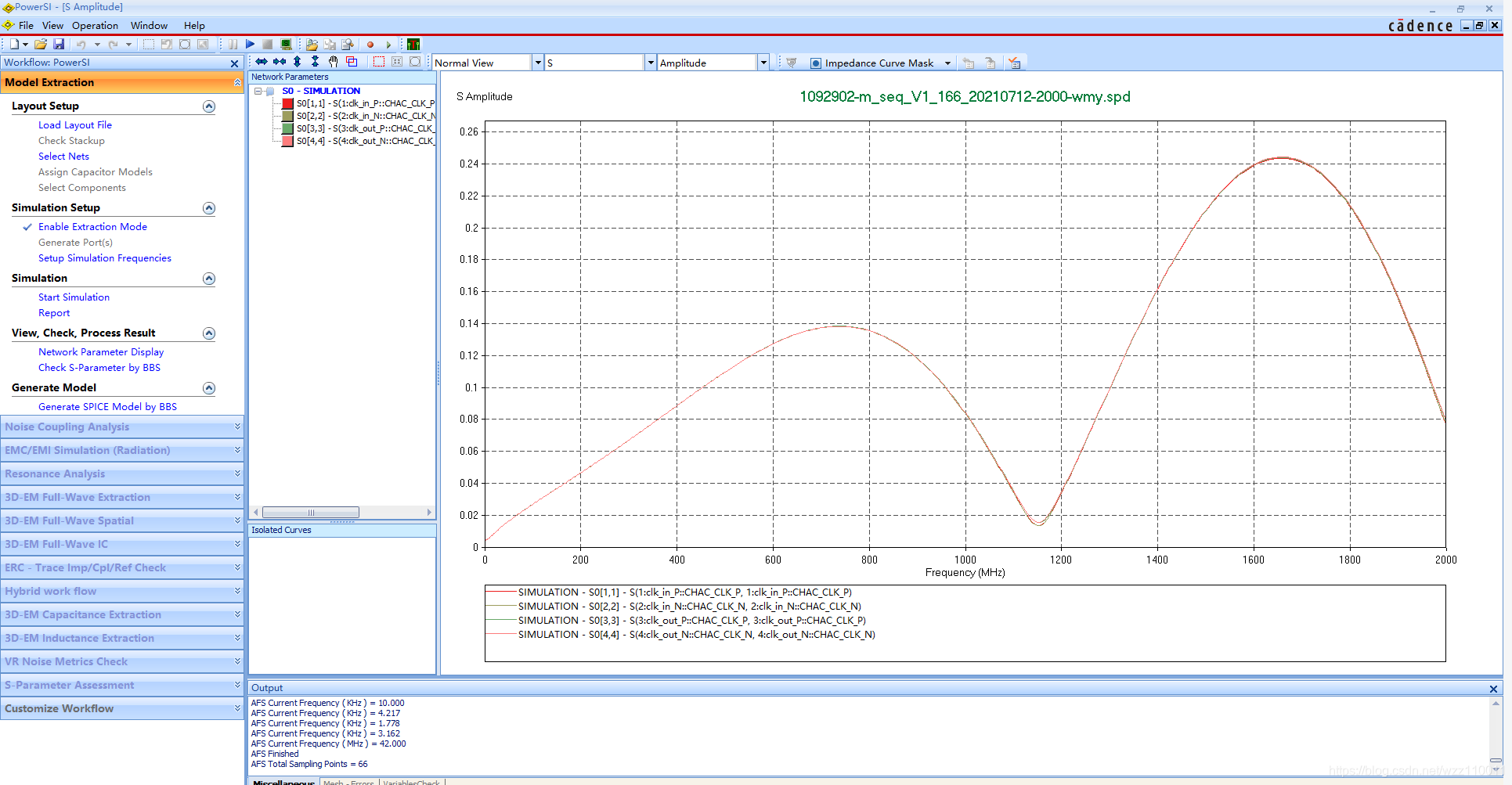Screen dimensions: 1512x785
Task: Click the magnifier document icon
Action: (x=348, y=45)
